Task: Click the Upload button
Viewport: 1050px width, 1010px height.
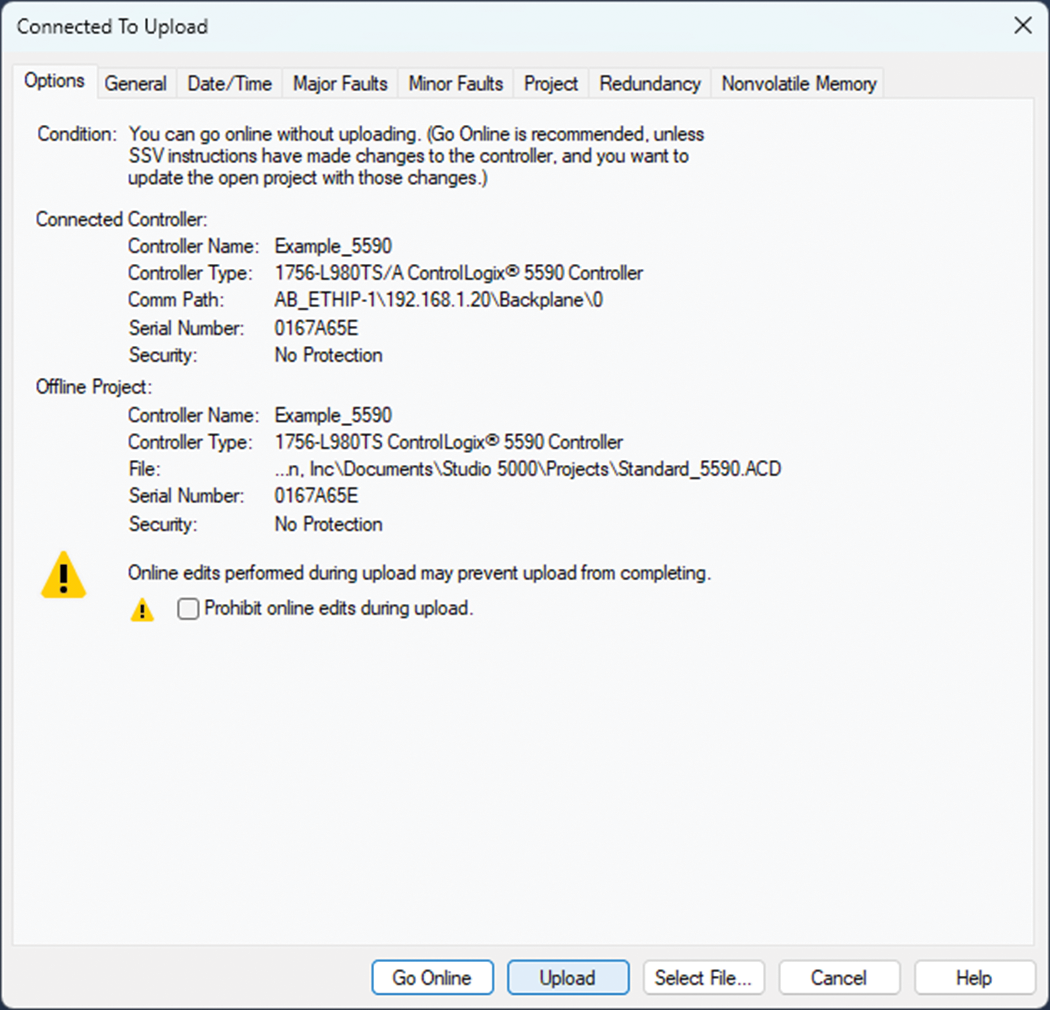Action: tap(568, 978)
